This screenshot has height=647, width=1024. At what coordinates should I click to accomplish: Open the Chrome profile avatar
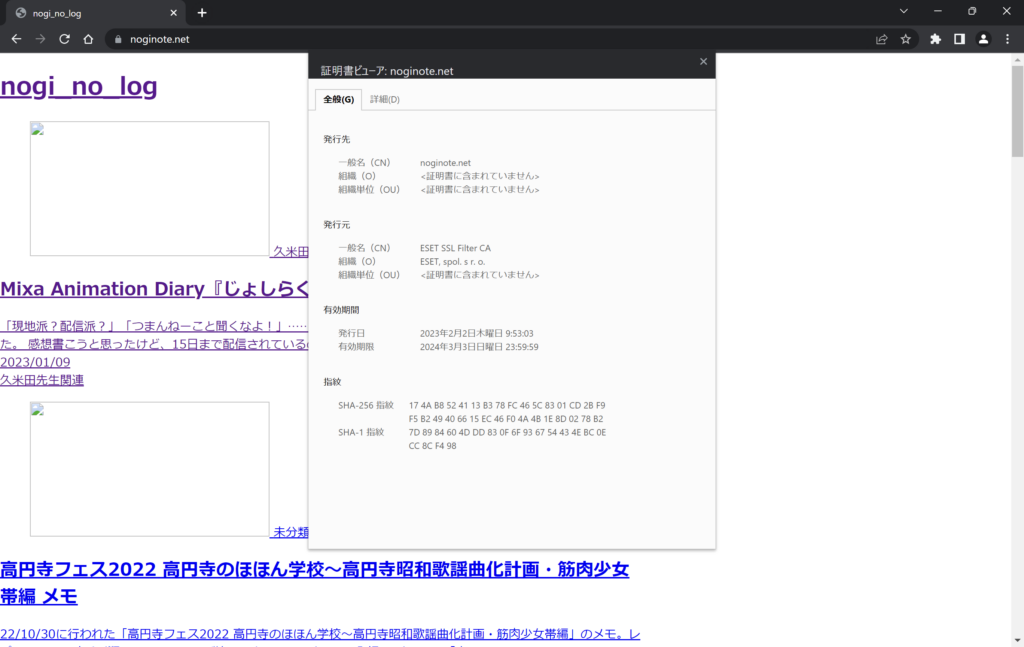click(983, 39)
